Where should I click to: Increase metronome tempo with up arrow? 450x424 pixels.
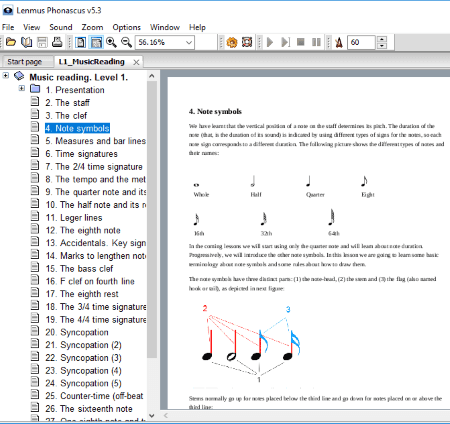click(382, 39)
